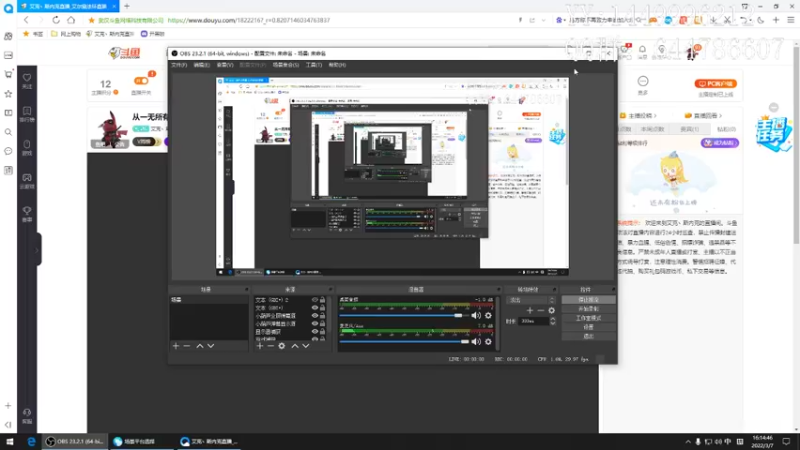Expand the browser left sidebar handle
This screenshot has width=800, height=450.
pos(37,250)
